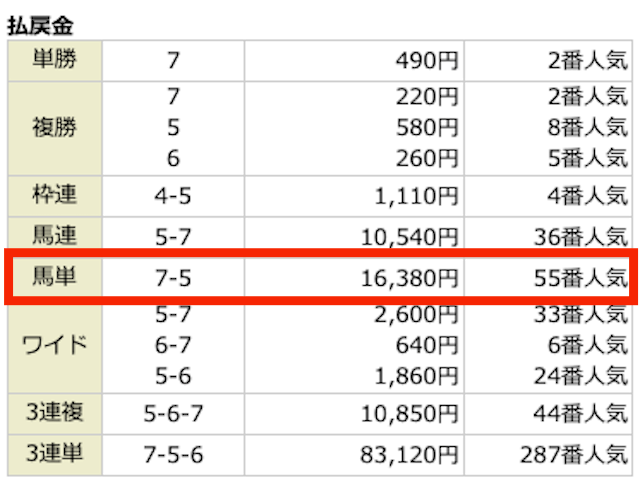
Task: Click the 580円 place payout
Action: (x=427, y=127)
